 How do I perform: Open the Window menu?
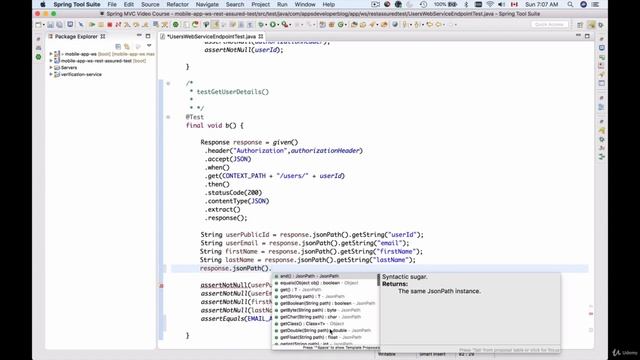pyautogui.click(x=305, y=4)
